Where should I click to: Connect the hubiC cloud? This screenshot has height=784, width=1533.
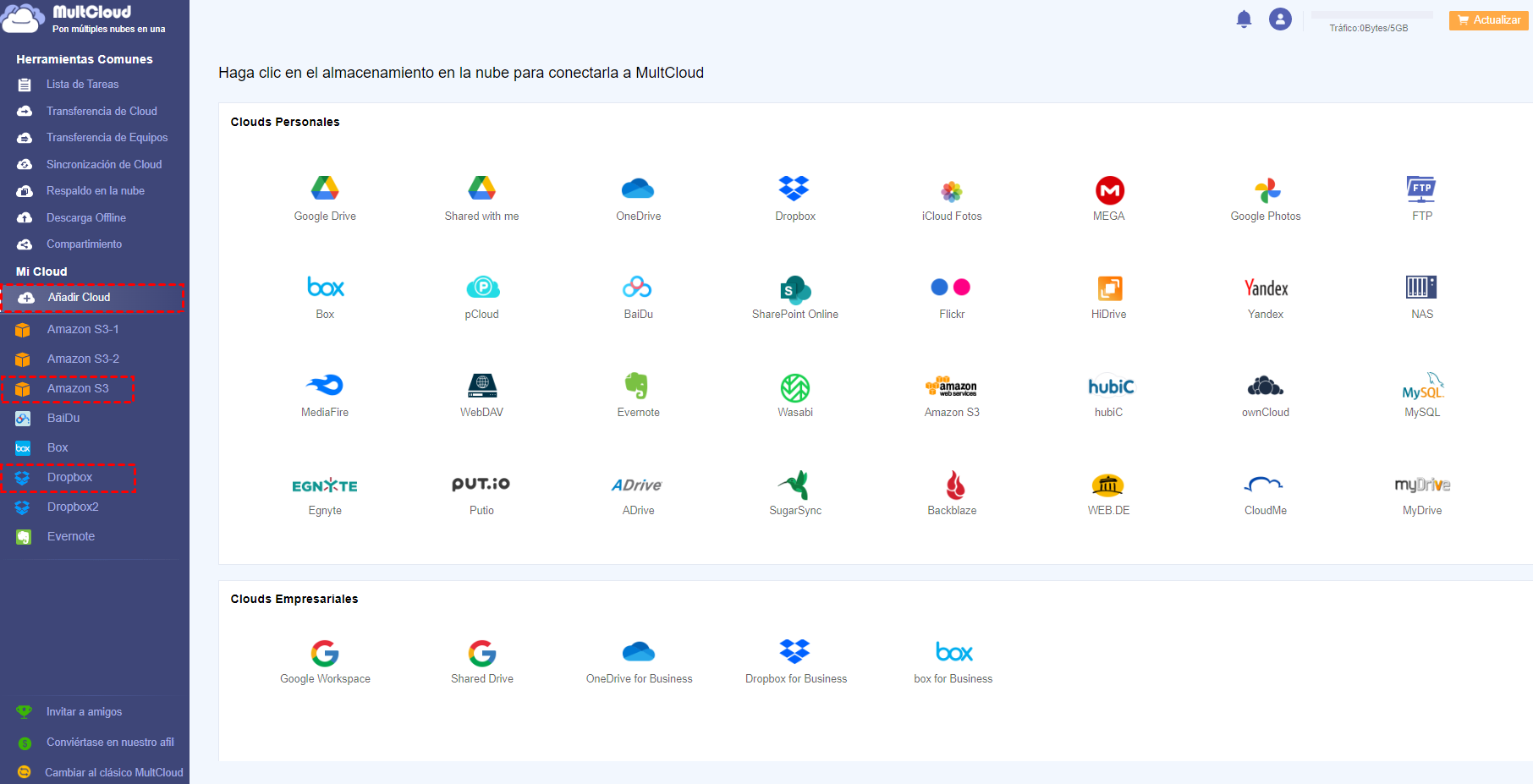1109,395
